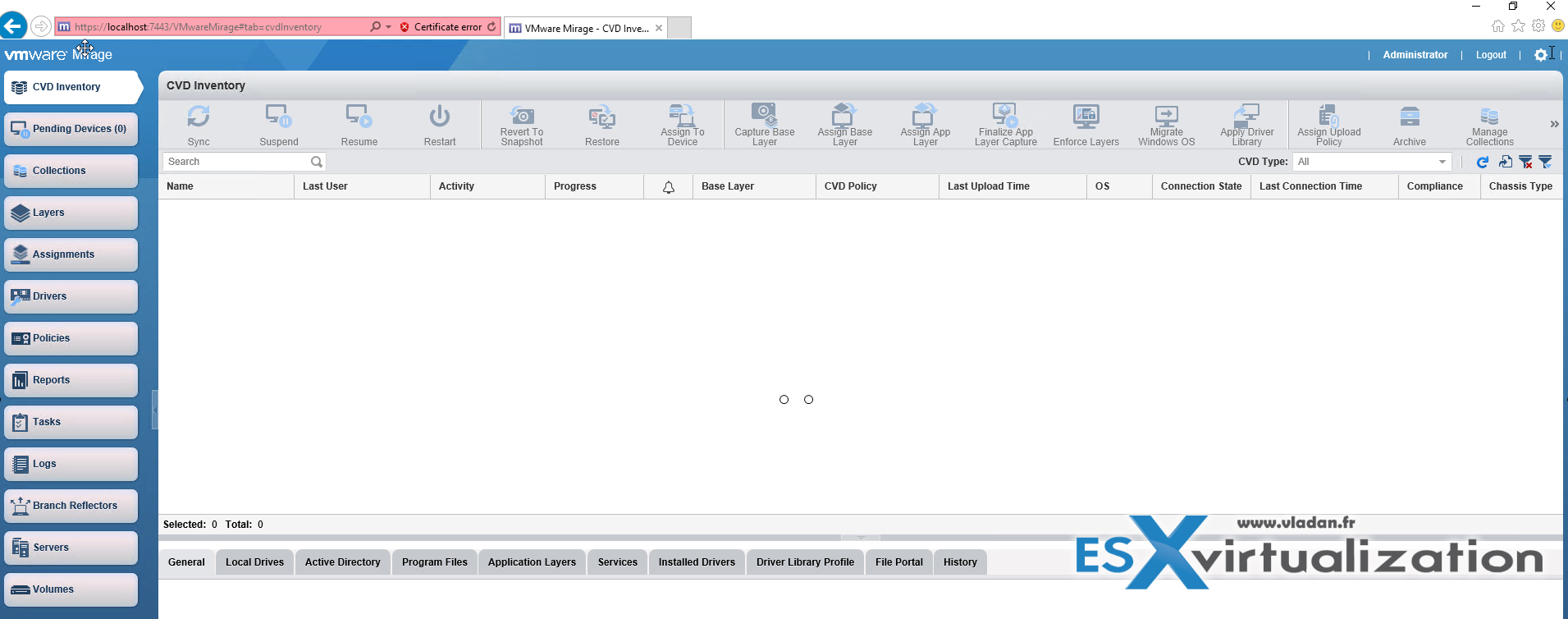This screenshot has width=1568, height=619.
Task: Sort by Compliance column header
Action: 1439,186
